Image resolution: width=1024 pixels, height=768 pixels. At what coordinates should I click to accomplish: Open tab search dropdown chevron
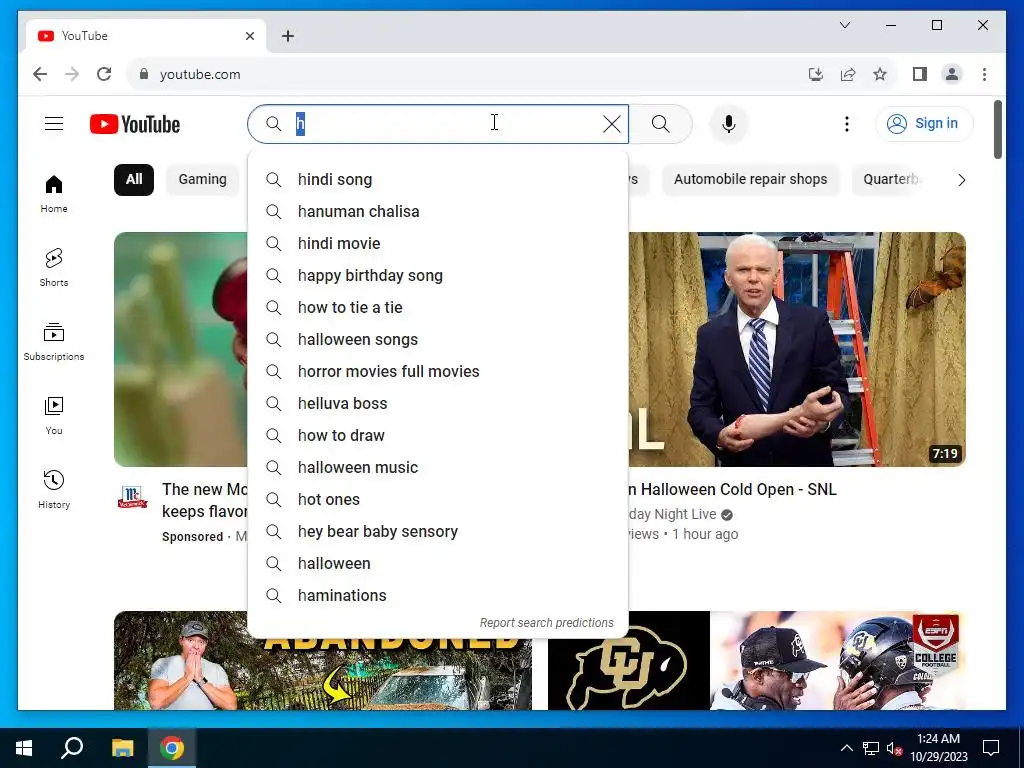[845, 25]
